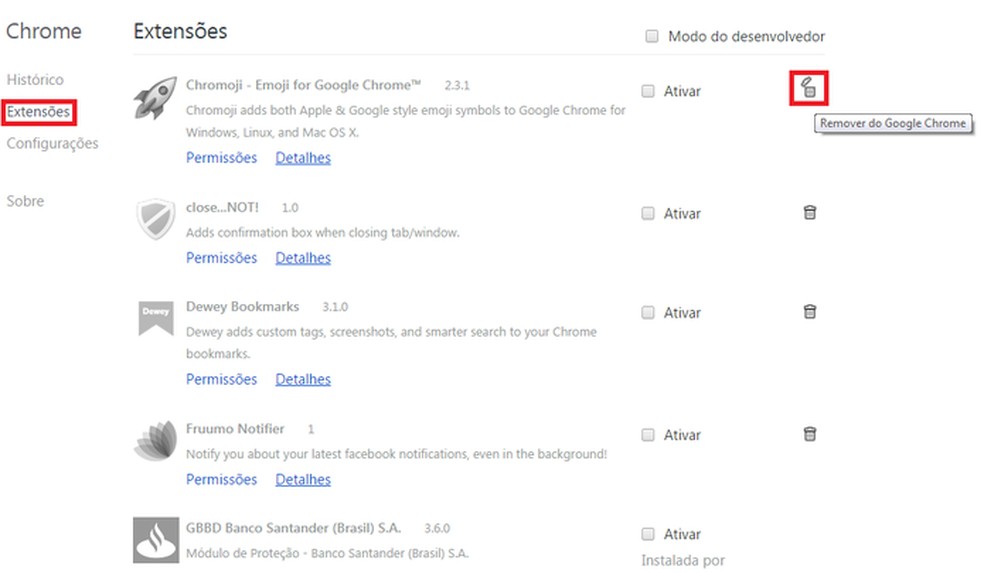Image resolution: width=984 pixels, height=573 pixels.
Task: Click the Fruumo Notifier extension name
Action: 235,429
